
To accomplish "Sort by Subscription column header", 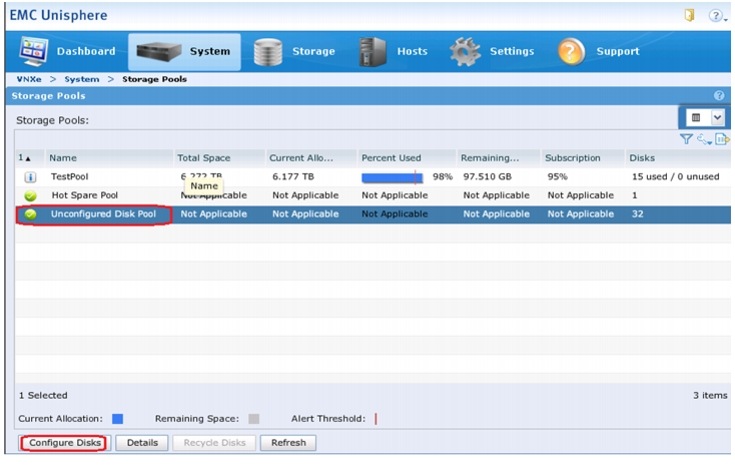I will (x=583, y=158).
